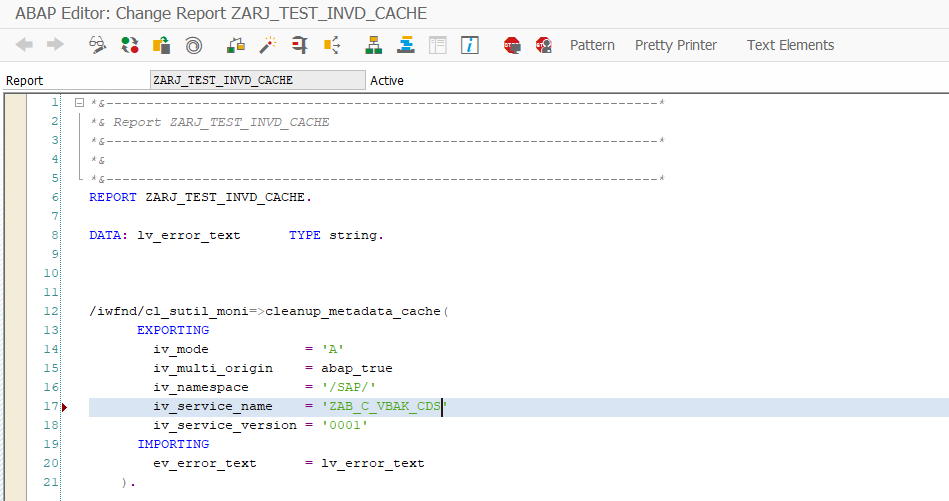Click the '/SAP/' namespace literal
The height and width of the screenshot is (501, 949).
click(349, 387)
